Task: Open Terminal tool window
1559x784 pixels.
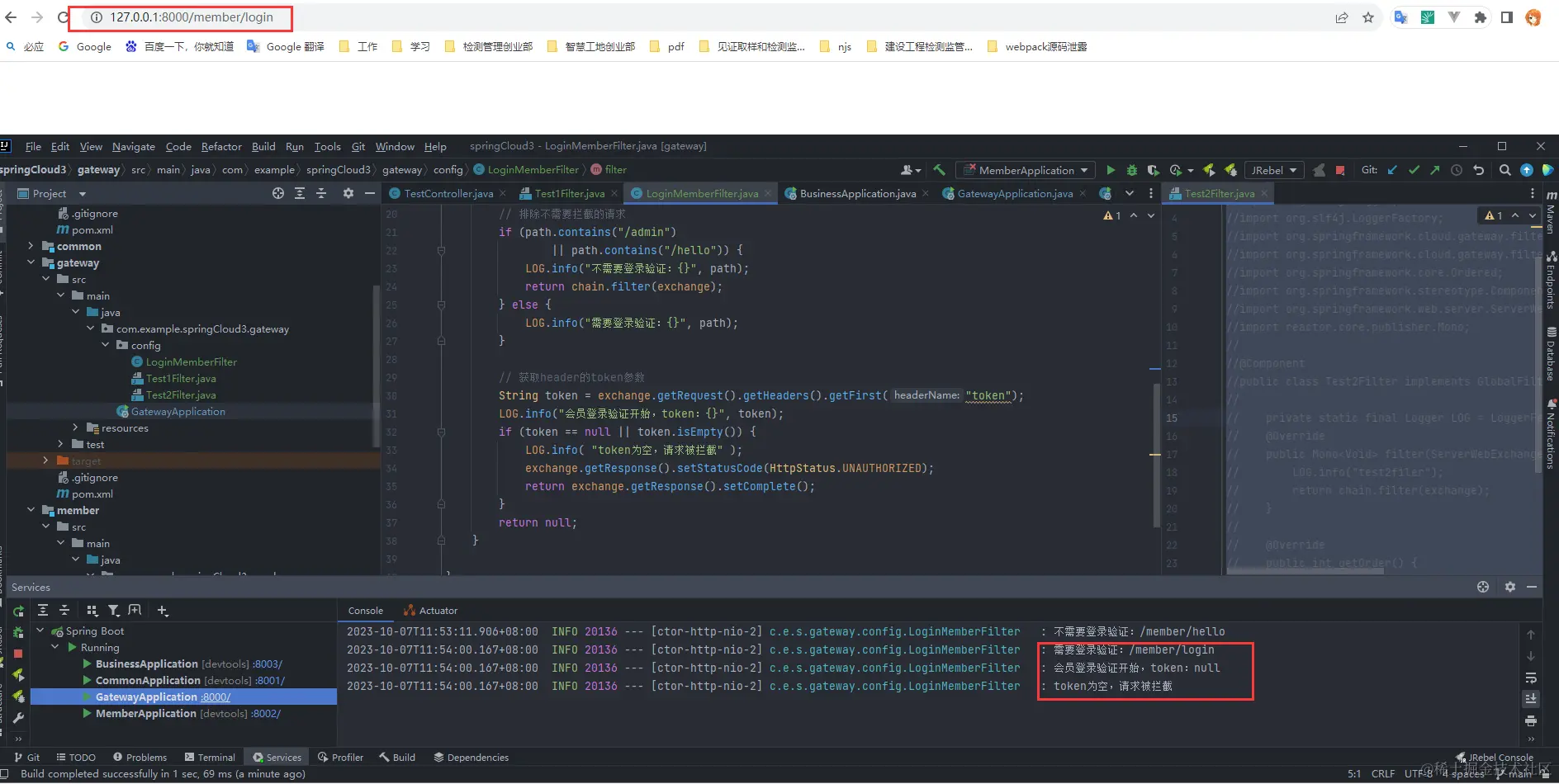Action: 210,757
